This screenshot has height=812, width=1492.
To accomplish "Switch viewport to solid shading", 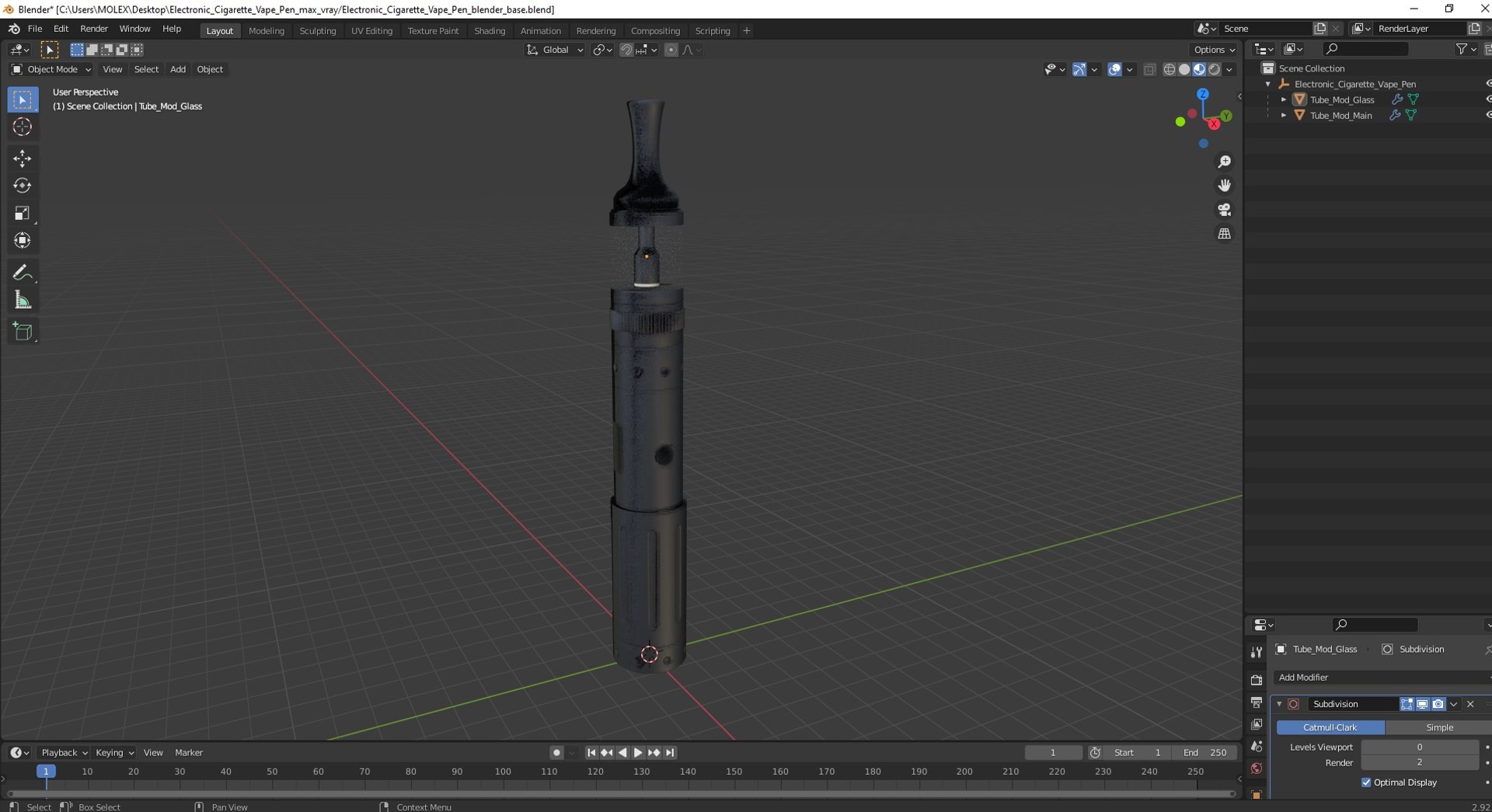I will (x=1184, y=70).
